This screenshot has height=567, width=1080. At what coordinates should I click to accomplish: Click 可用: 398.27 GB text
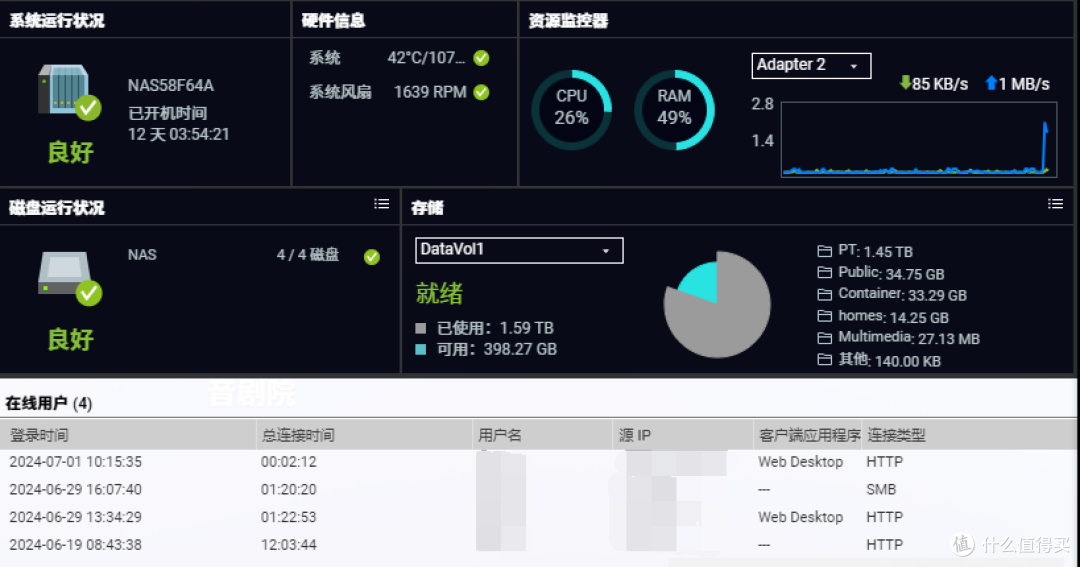(497, 349)
